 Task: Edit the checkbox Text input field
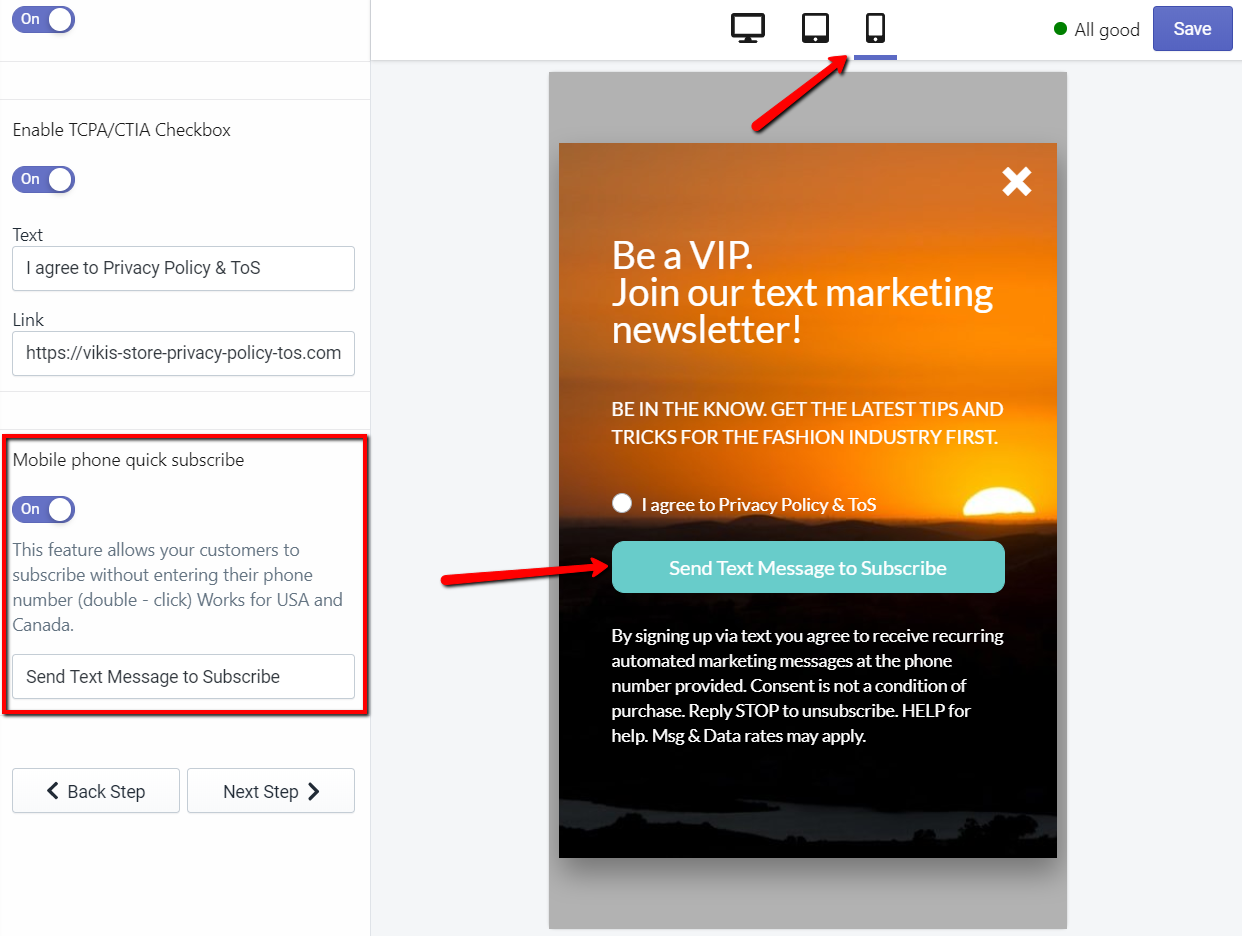point(183,268)
